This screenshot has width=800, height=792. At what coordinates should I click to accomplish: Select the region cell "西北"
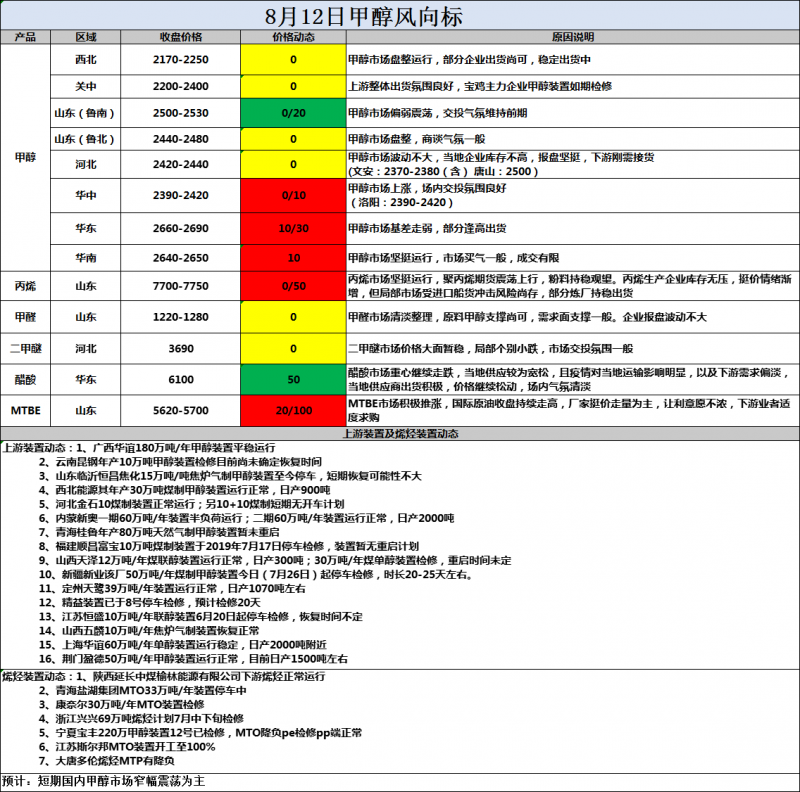(x=86, y=60)
